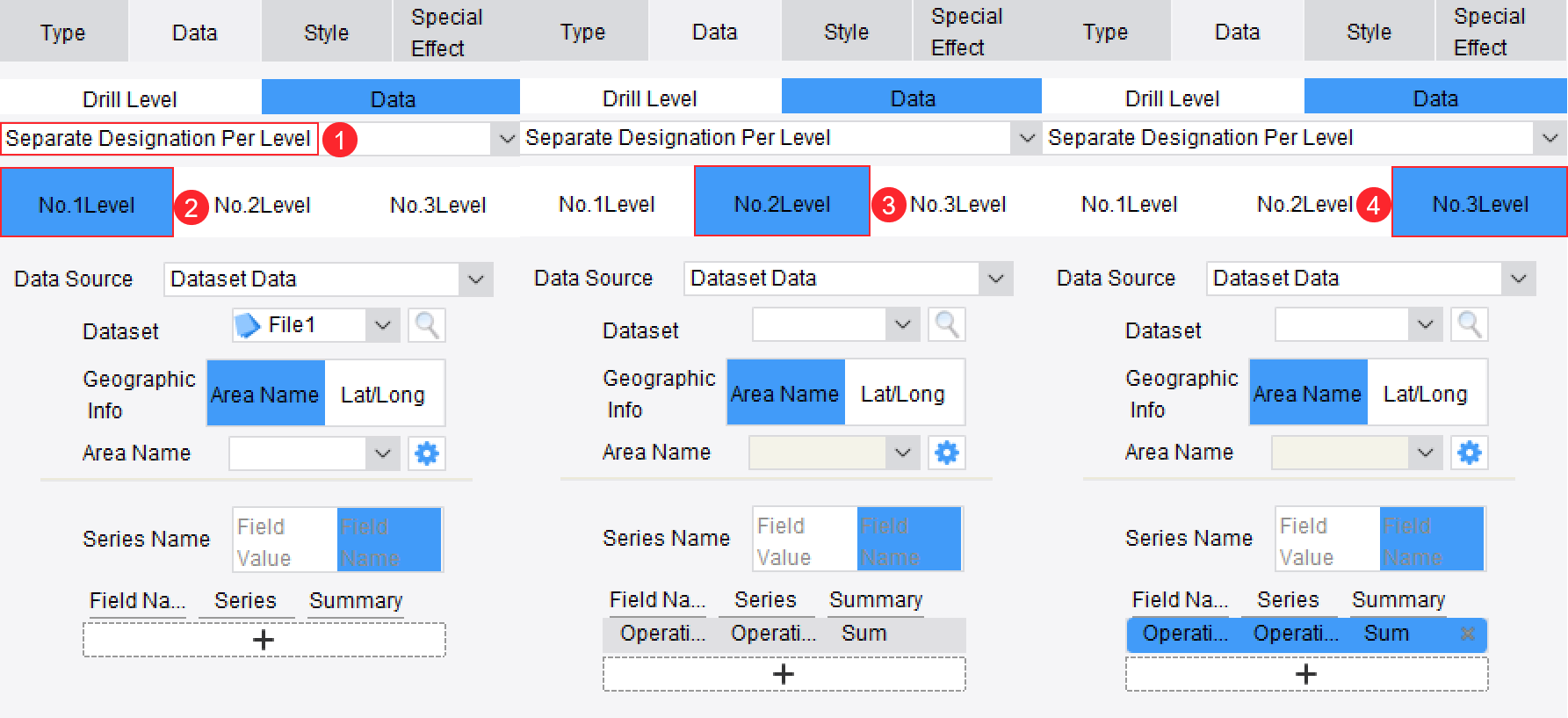Select Area Name geographic info in middle panel
Image resolution: width=1568 pixels, height=718 pixels.
(x=785, y=394)
